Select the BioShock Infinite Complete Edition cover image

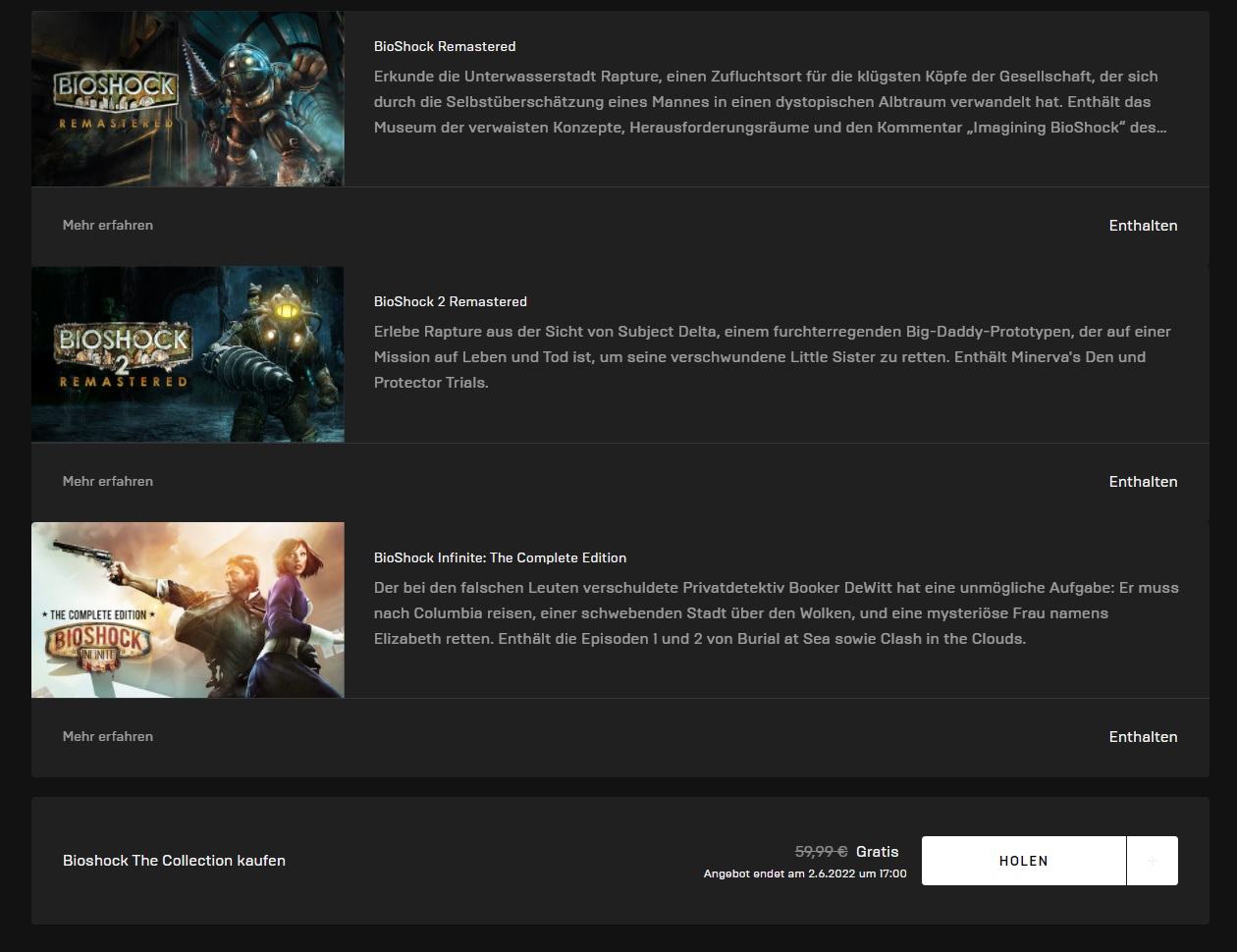click(188, 609)
